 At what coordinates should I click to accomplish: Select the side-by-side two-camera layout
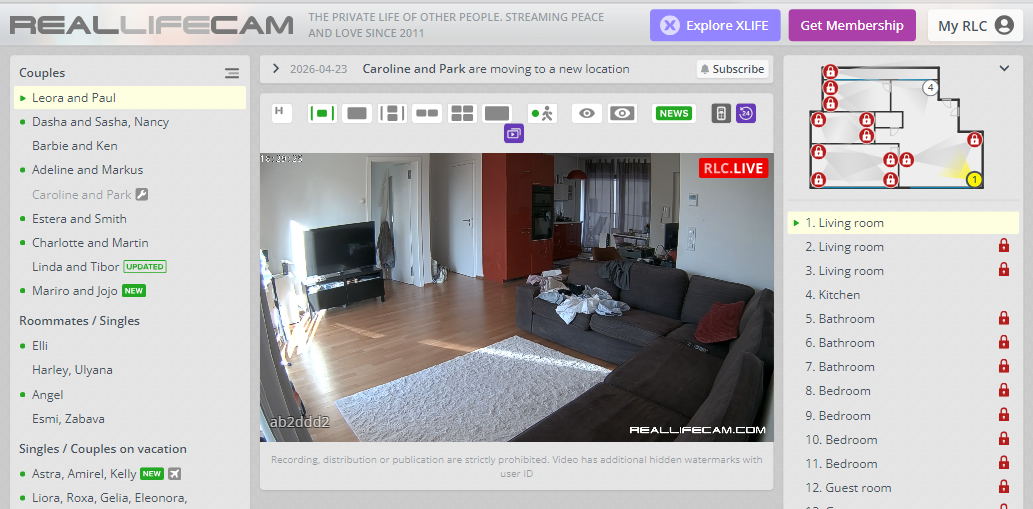click(x=427, y=113)
